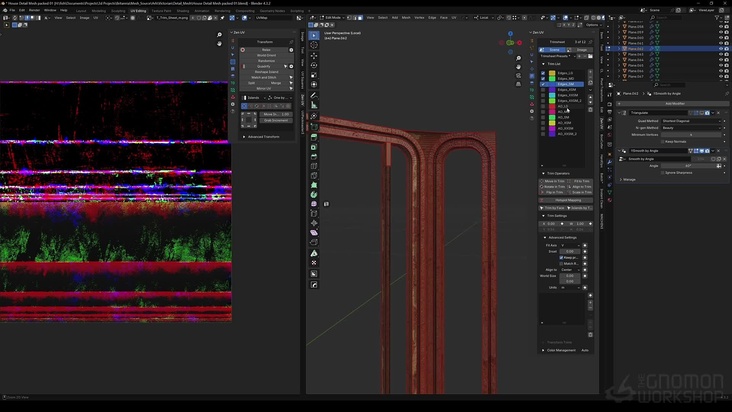The image size is (732, 412).
Task: Click the zoom magnifier icon in UV editor
Action: pyautogui.click(x=220, y=36)
